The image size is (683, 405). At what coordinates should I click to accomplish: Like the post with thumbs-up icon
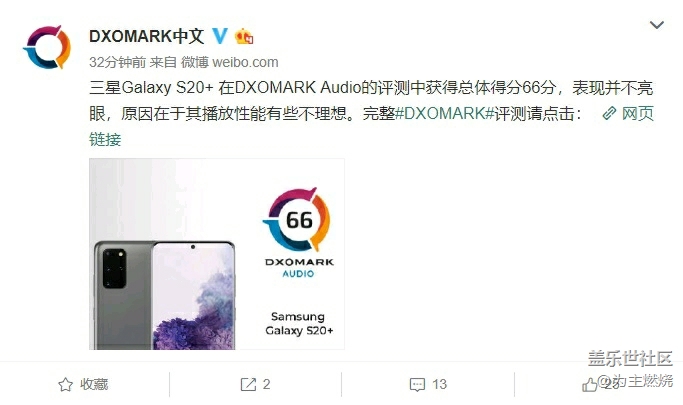(x=590, y=385)
